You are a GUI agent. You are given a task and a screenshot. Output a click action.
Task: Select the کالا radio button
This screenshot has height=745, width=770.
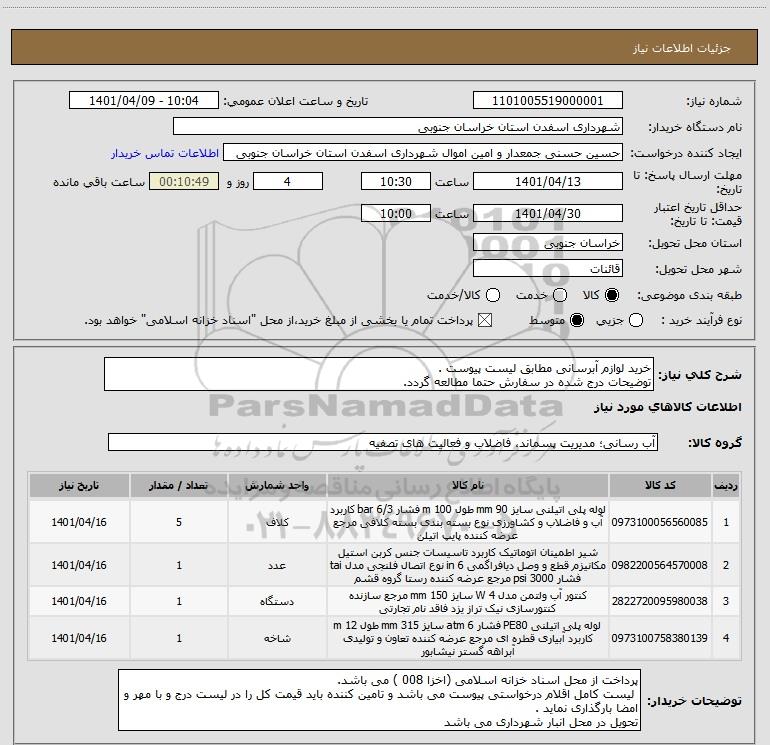(612, 295)
